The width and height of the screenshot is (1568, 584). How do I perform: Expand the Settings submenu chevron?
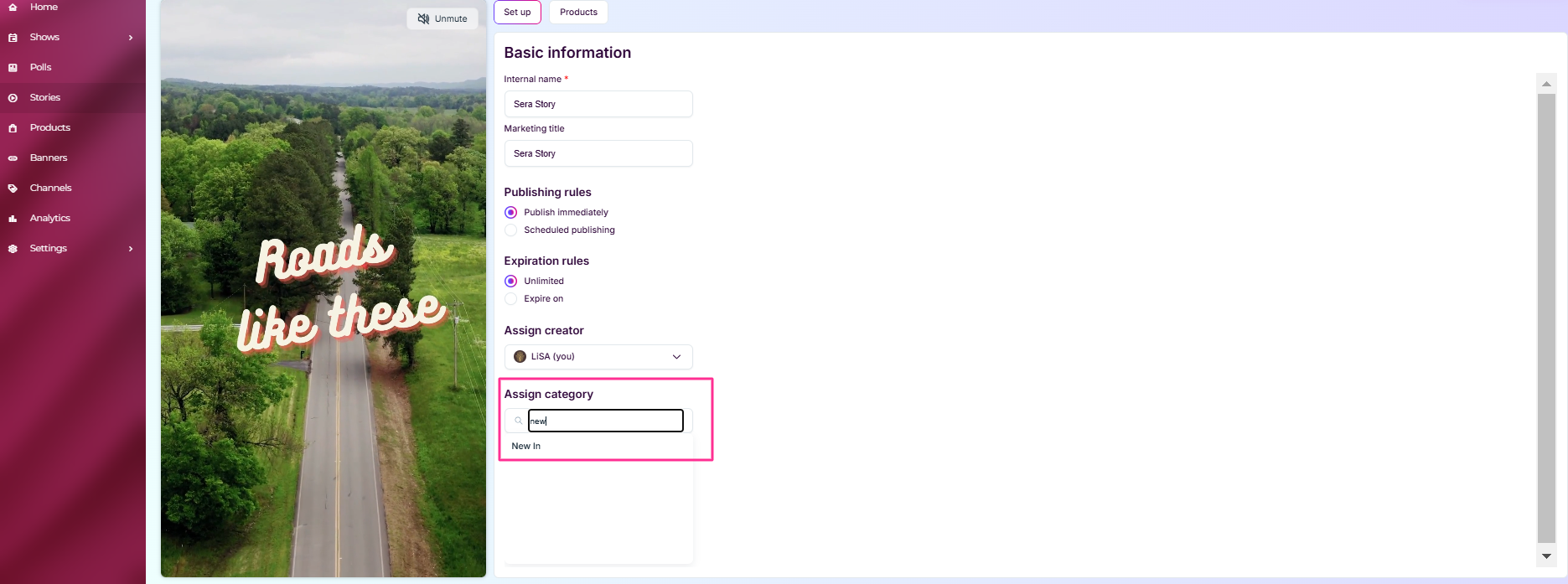click(131, 249)
